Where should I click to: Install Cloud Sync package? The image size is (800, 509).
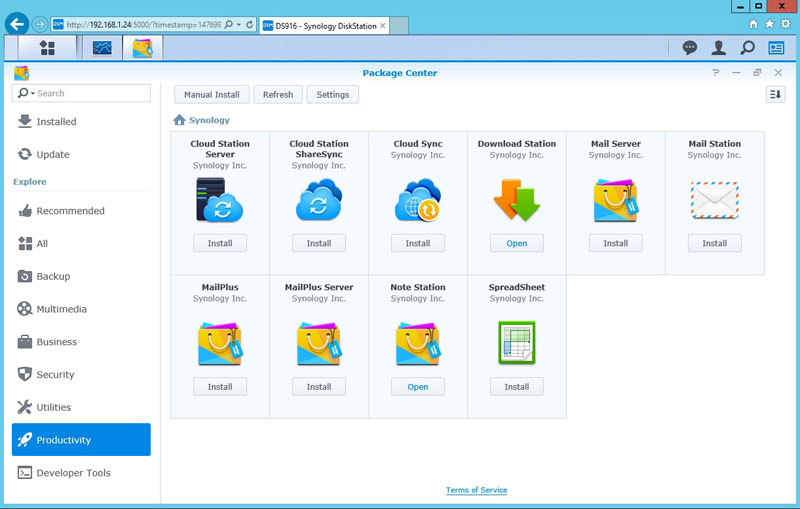[418, 243]
